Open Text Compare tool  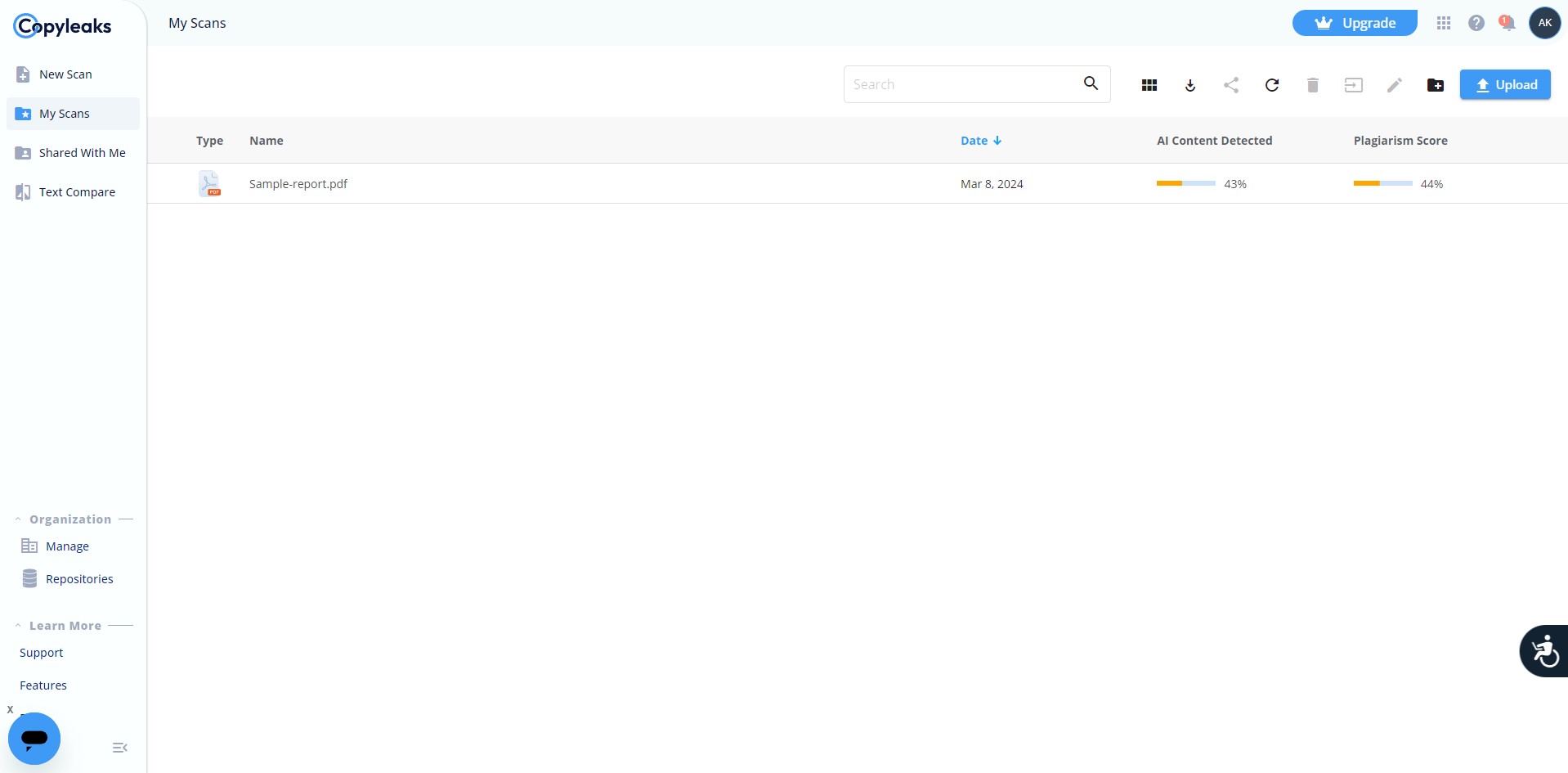click(73, 192)
